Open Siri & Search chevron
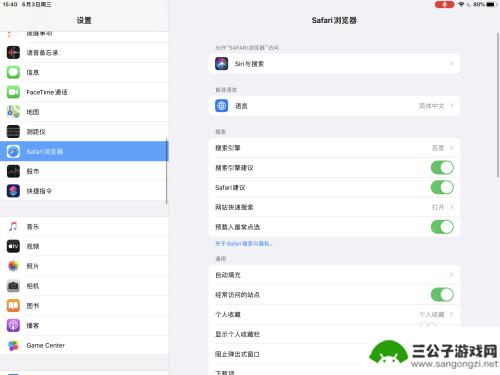The height and width of the screenshot is (375, 500). point(451,63)
